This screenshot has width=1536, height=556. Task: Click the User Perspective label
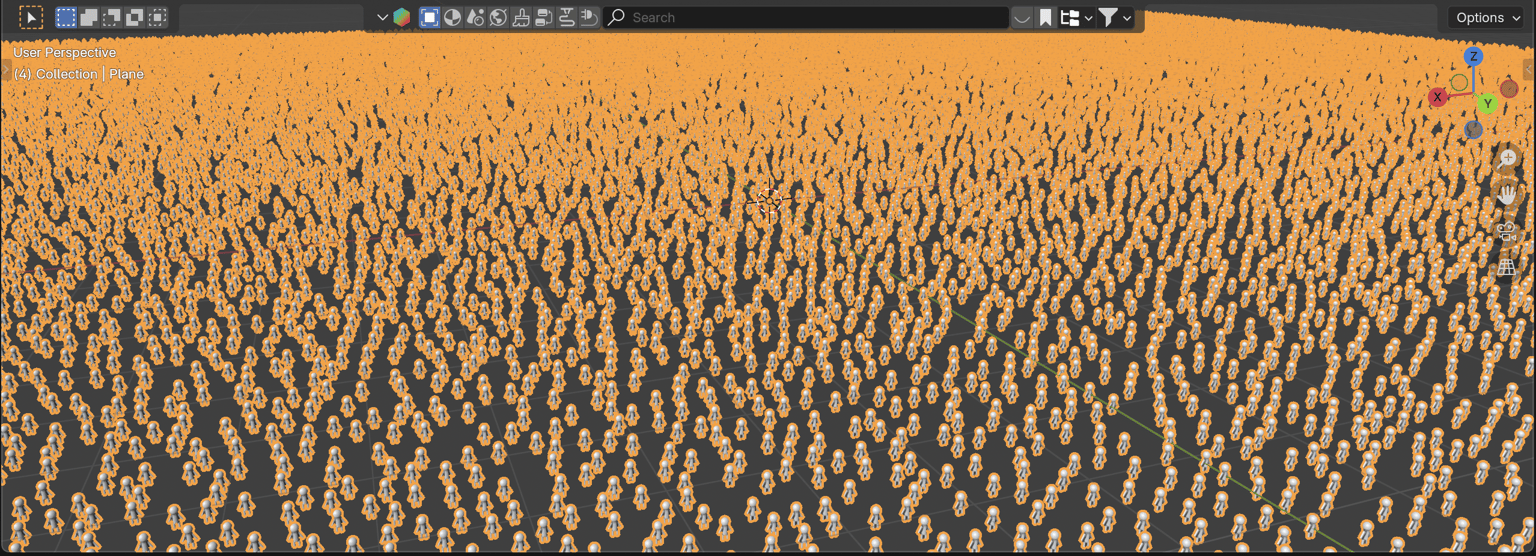65,52
